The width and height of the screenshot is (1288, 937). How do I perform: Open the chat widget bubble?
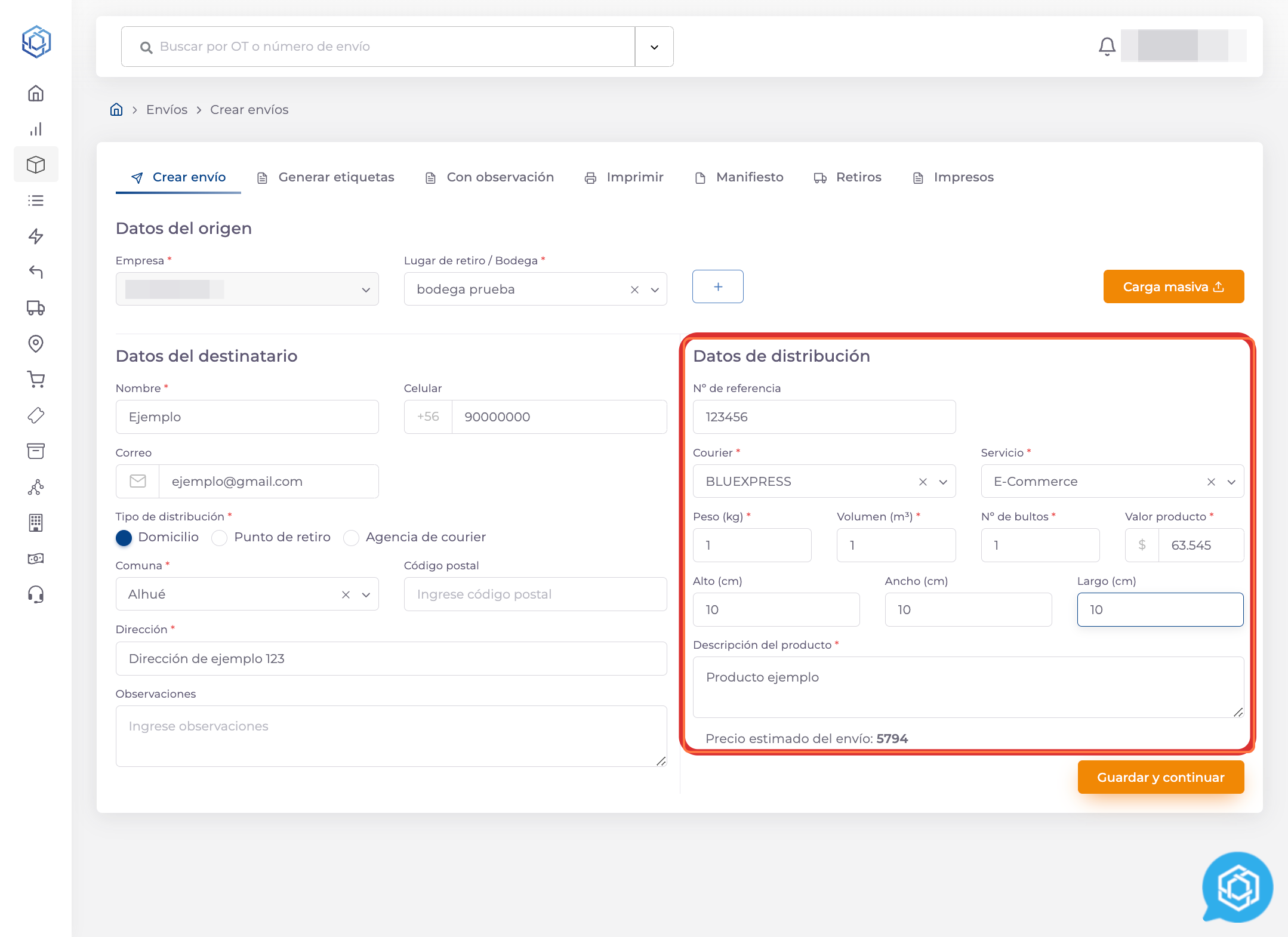[x=1238, y=887]
